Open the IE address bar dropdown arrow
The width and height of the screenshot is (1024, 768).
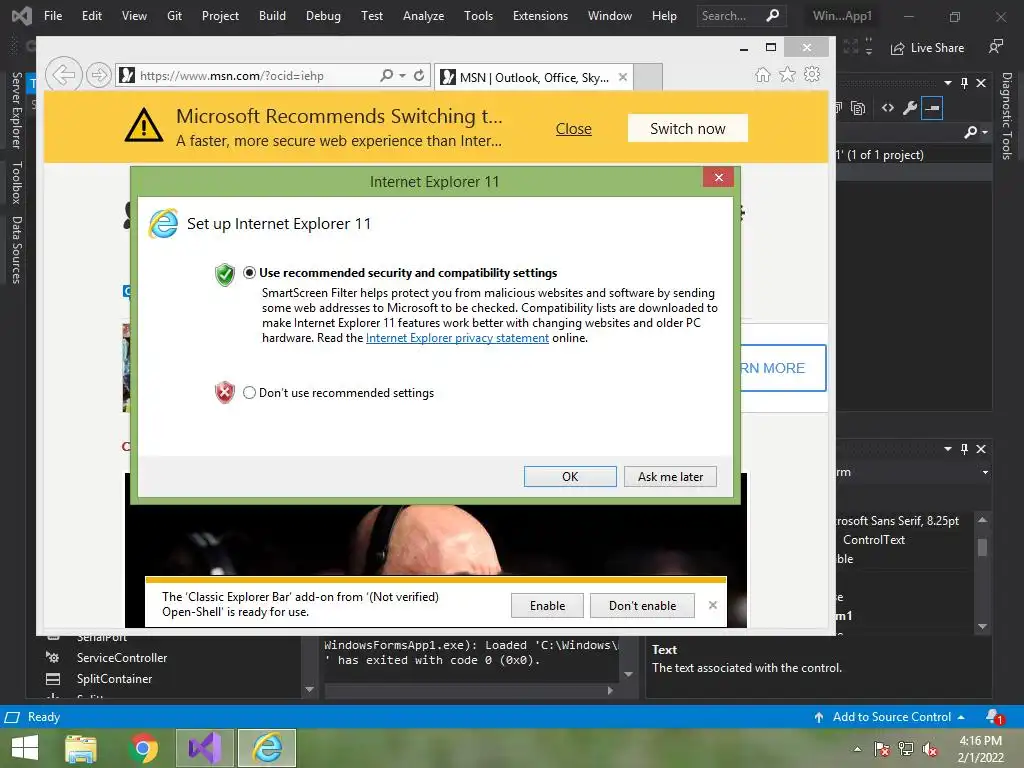tap(402, 75)
